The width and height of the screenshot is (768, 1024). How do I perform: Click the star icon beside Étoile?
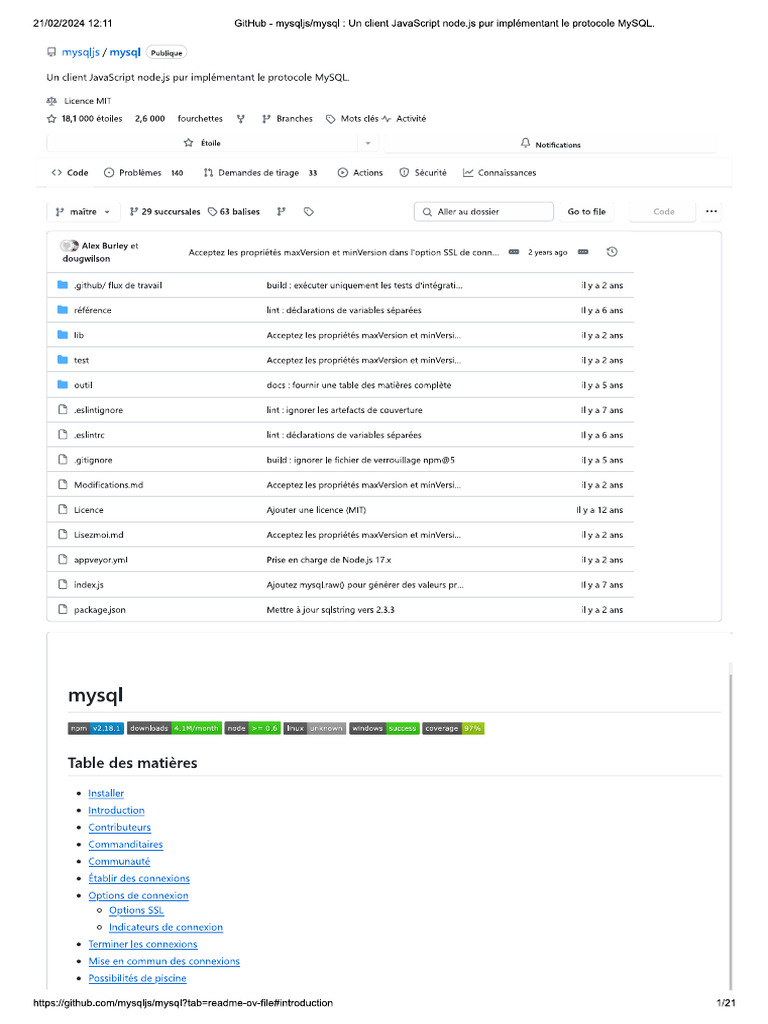[x=189, y=143]
